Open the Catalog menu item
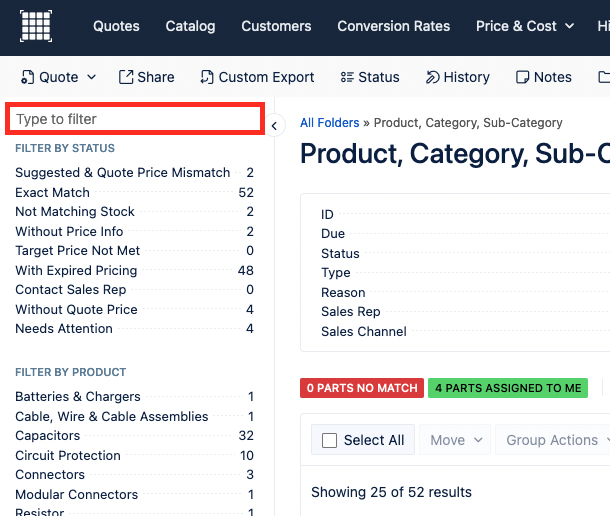The image size is (610, 516). [190, 26]
